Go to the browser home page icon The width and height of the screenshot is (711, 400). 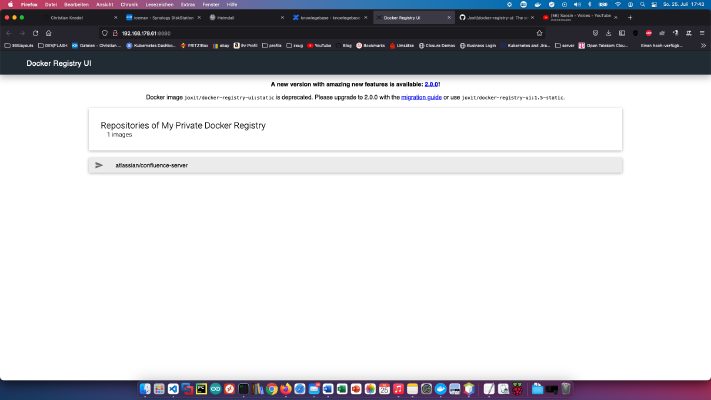click(49, 33)
